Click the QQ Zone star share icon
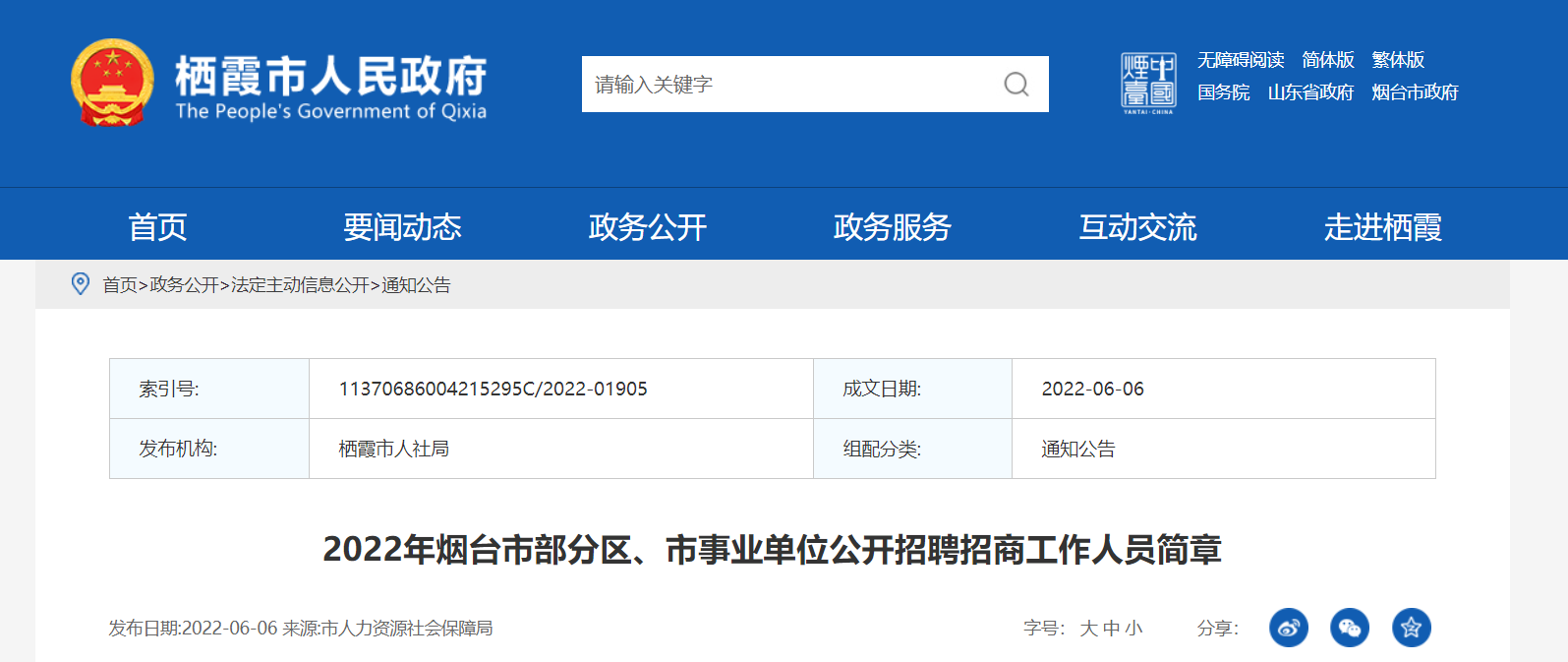Image resolution: width=1568 pixels, height=662 pixels. pyautogui.click(x=1411, y=628)
